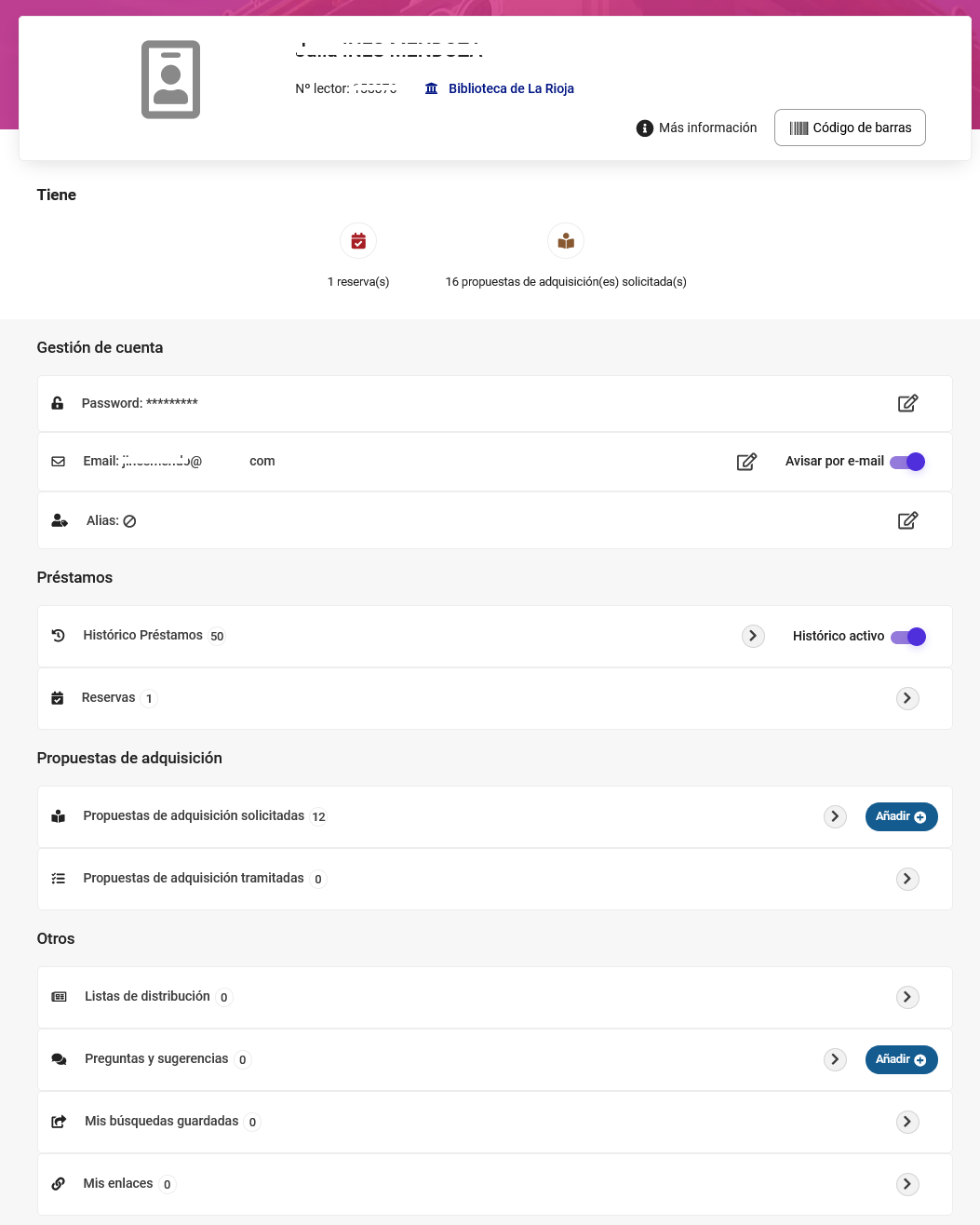Open the Biblioteca de La Rioja link
Screen dimensions: 980x1225
tap(511, 88)
